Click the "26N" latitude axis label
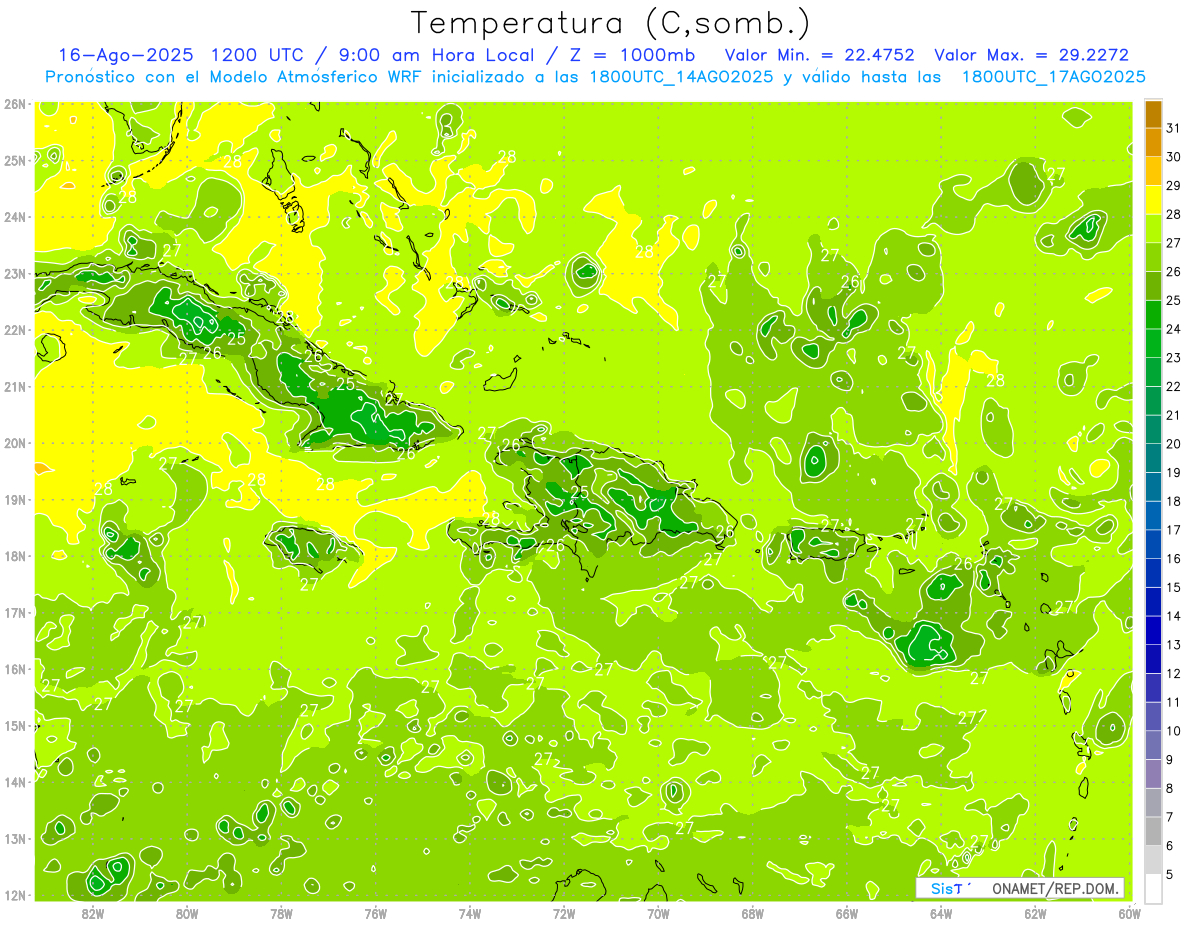The height and width of the screenshot is (927, 1200). point(14,104)
